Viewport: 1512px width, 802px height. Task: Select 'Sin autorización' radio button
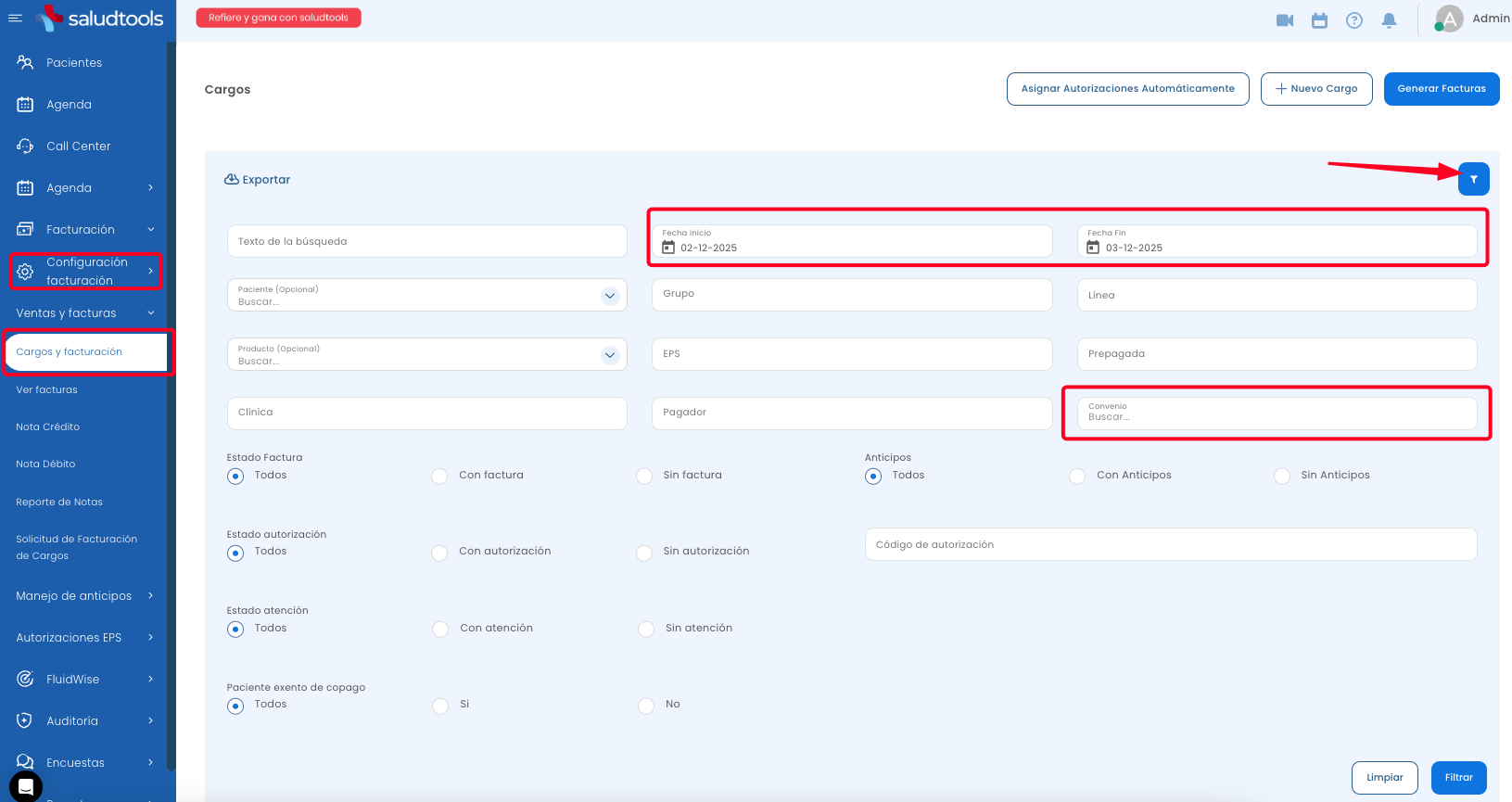(x=644, y=553)
